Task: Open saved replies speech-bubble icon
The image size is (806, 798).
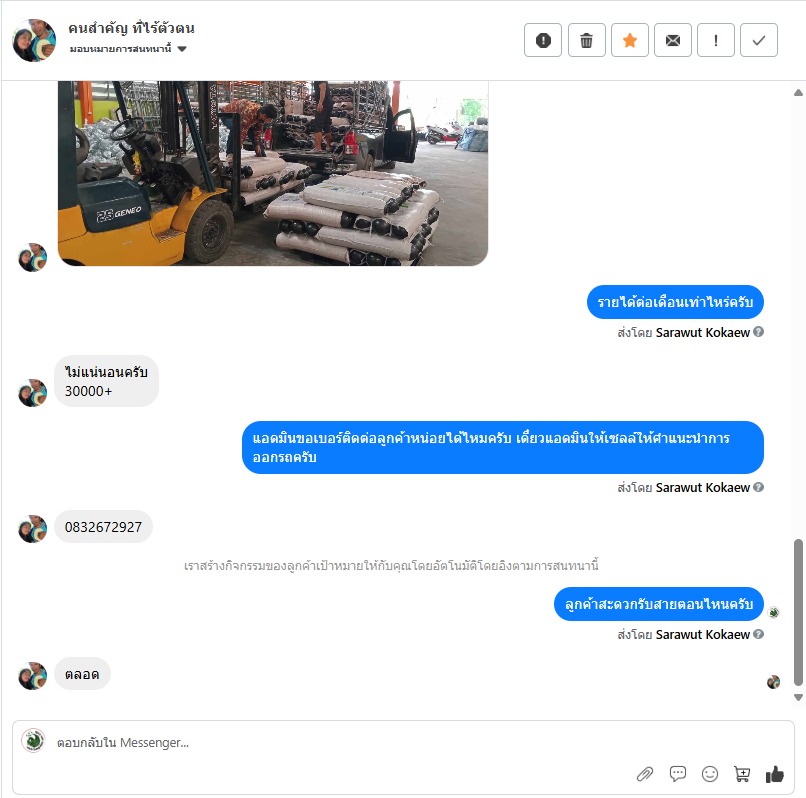Action: tap(677, 773)
